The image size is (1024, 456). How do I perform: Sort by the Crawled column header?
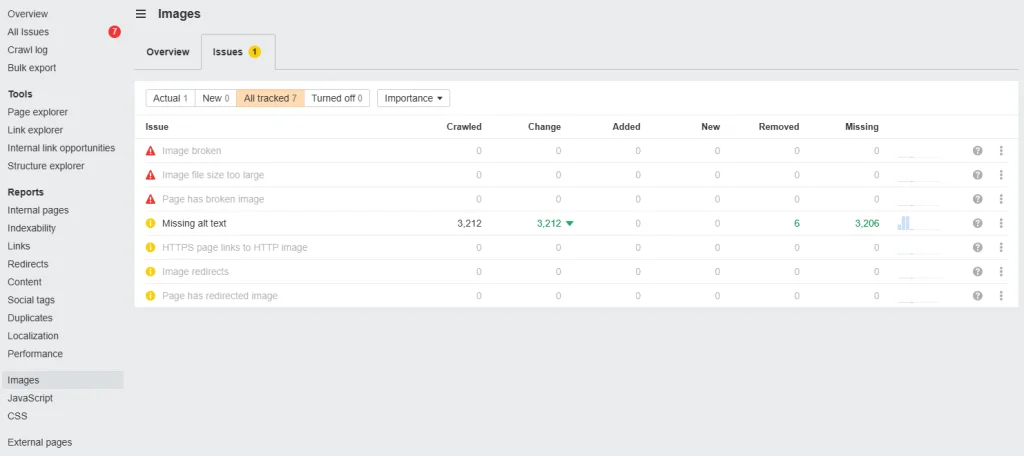coord(463,127)
